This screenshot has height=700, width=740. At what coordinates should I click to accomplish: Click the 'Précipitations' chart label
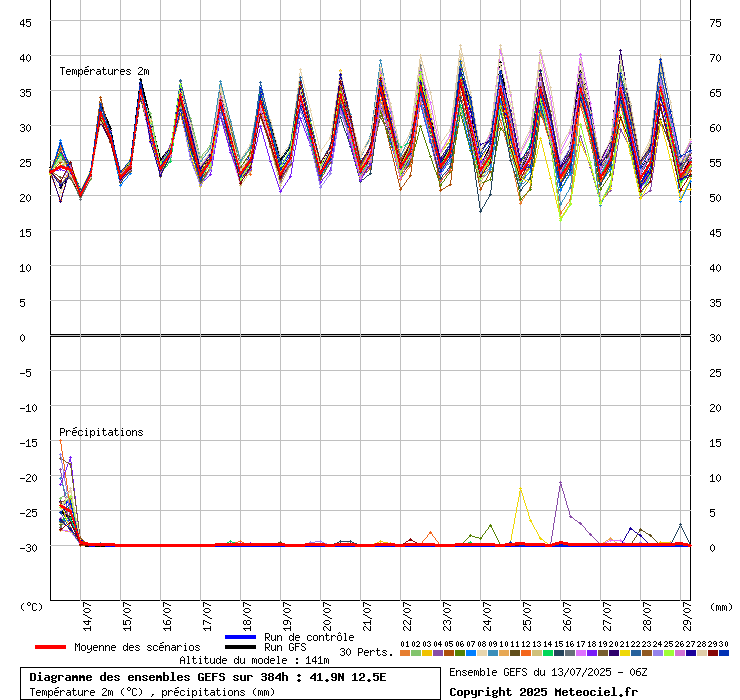tap(101, 432)
